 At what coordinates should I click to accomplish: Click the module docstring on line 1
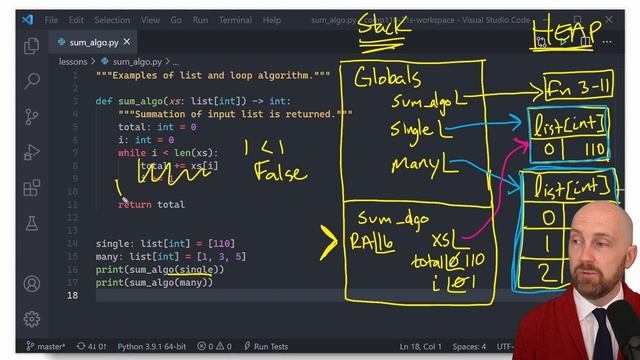213,76
